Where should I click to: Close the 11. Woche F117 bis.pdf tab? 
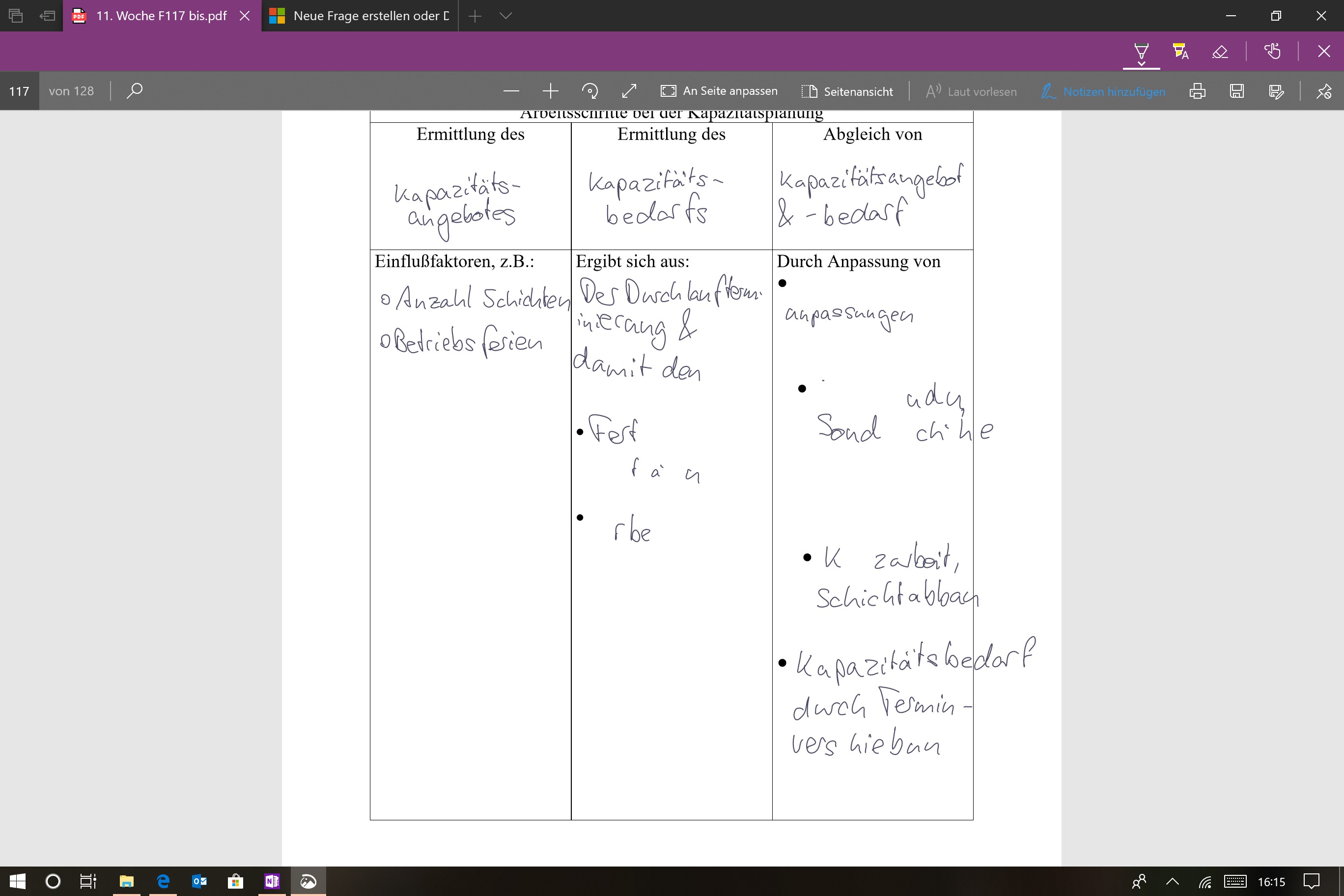click(245, 16)
